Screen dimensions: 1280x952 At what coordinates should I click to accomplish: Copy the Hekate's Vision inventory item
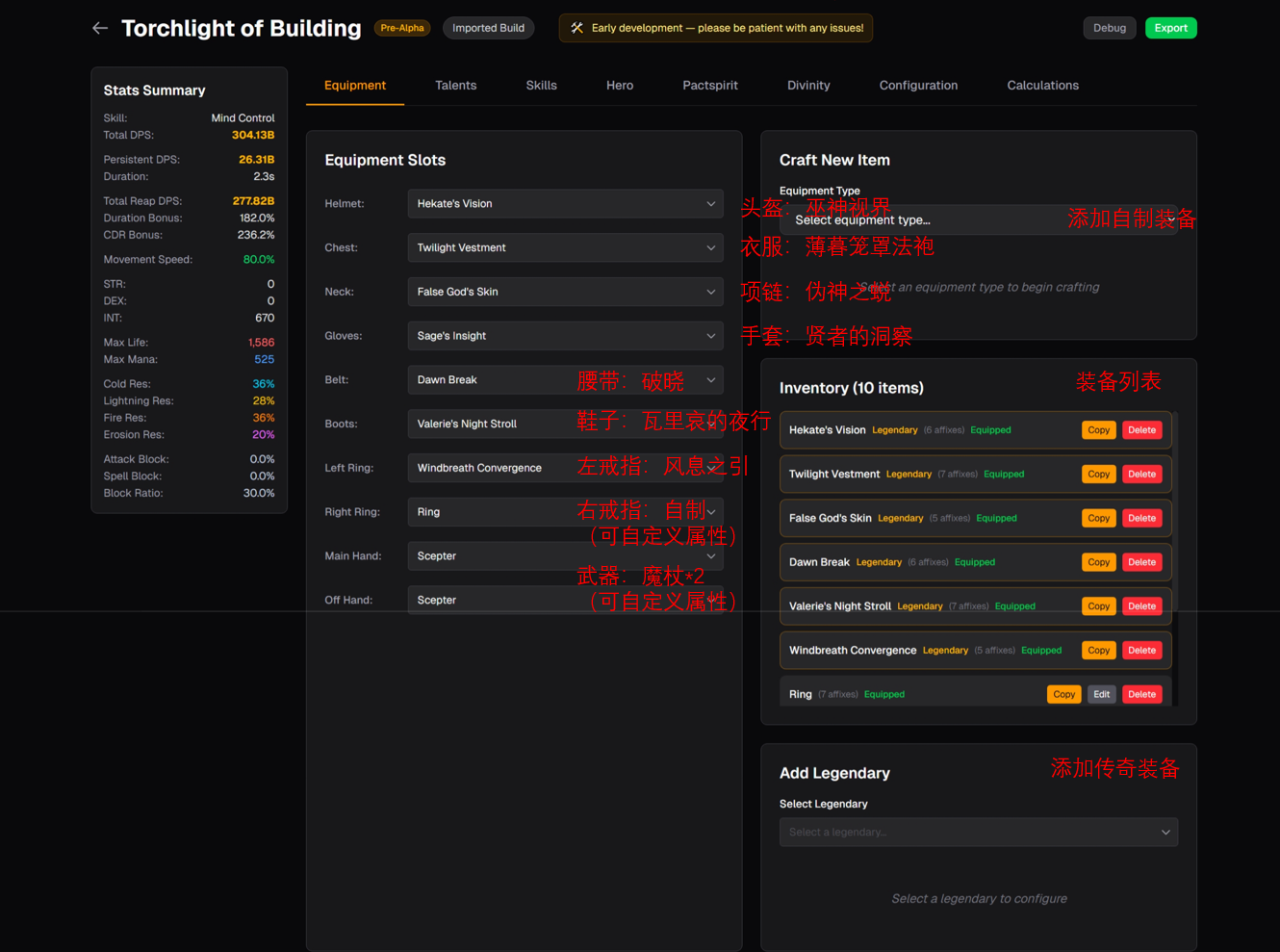pyautogui.click(x=1098, y=430)
